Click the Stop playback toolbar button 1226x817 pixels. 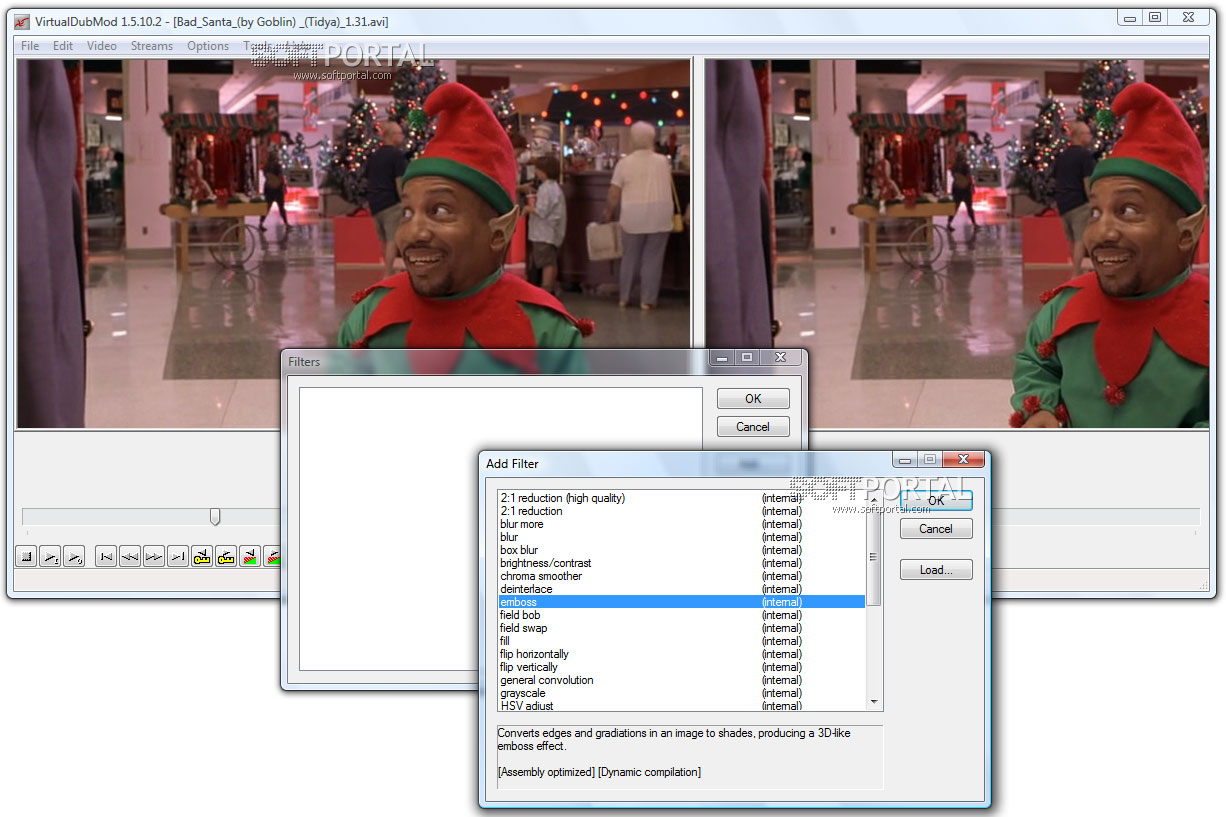point(27,557)
